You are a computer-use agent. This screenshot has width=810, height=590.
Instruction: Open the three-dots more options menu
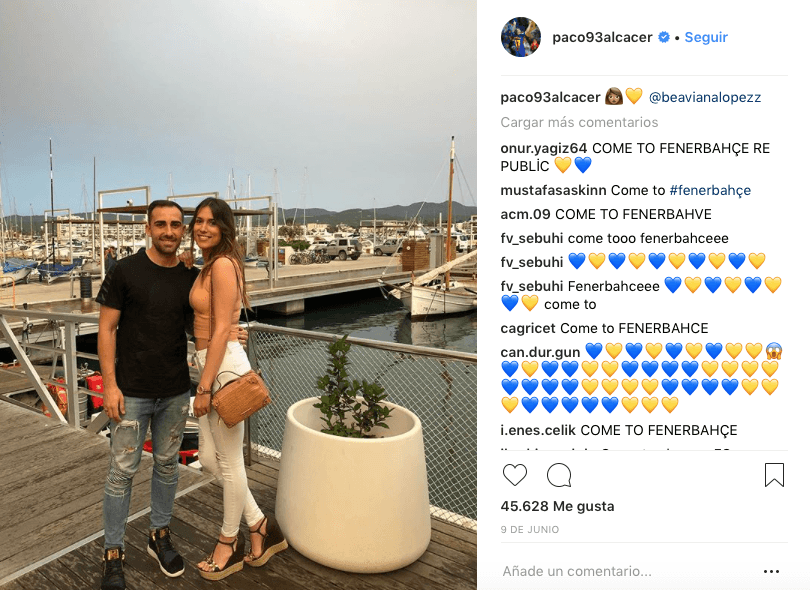pyautogui.click(x=771, y=571)
